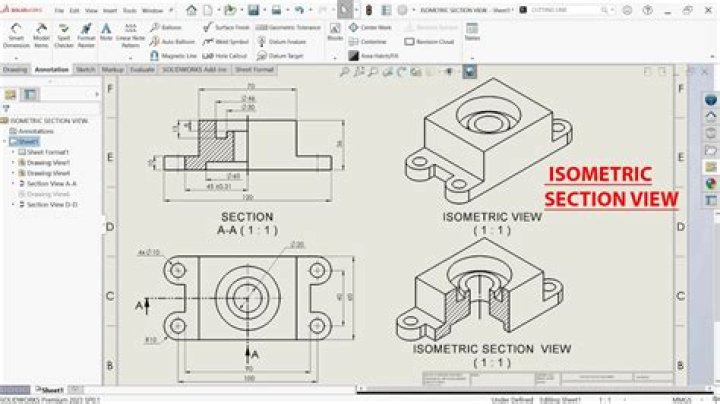Switch to the Sketch ribbon tab
Screen dimensions: 720x404
85,70
